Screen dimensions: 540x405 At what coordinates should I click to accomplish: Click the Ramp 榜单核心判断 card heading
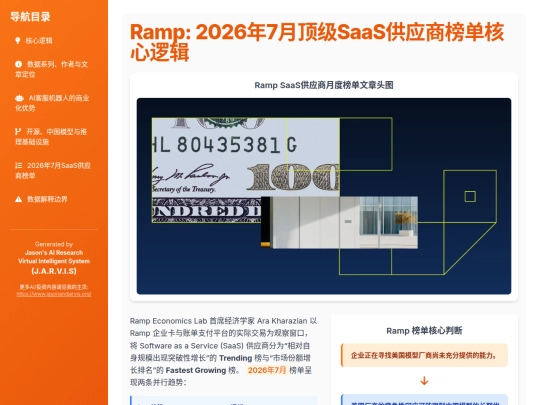424,331
